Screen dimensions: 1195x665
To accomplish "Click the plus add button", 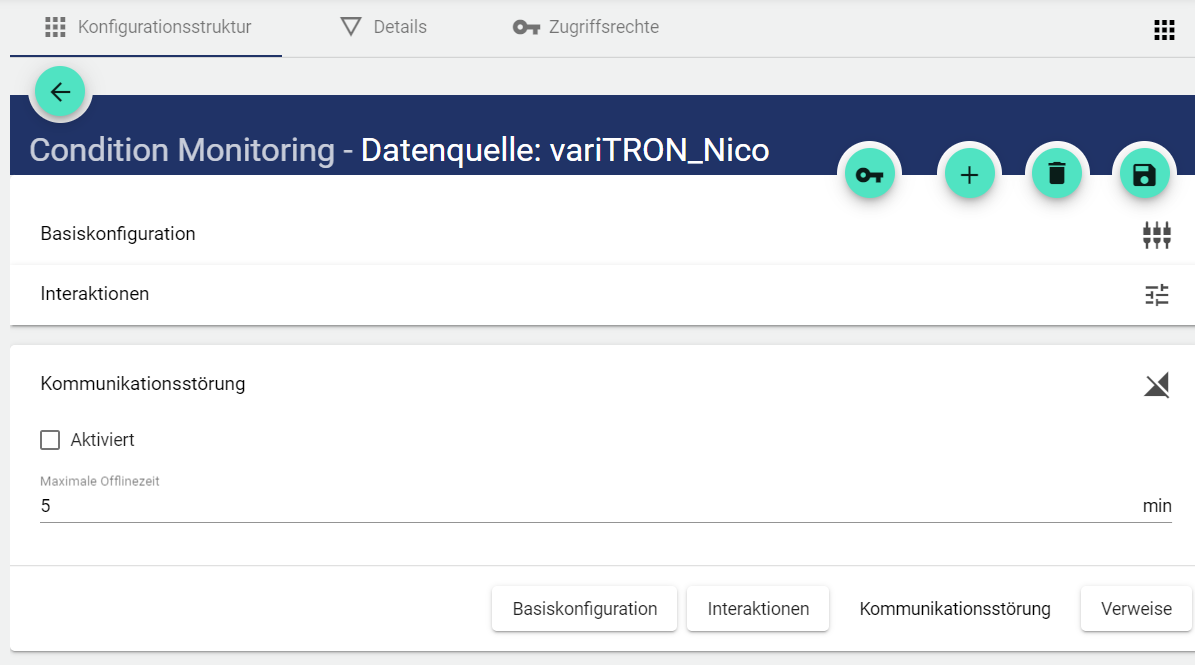I will click(x=969, y=175).
